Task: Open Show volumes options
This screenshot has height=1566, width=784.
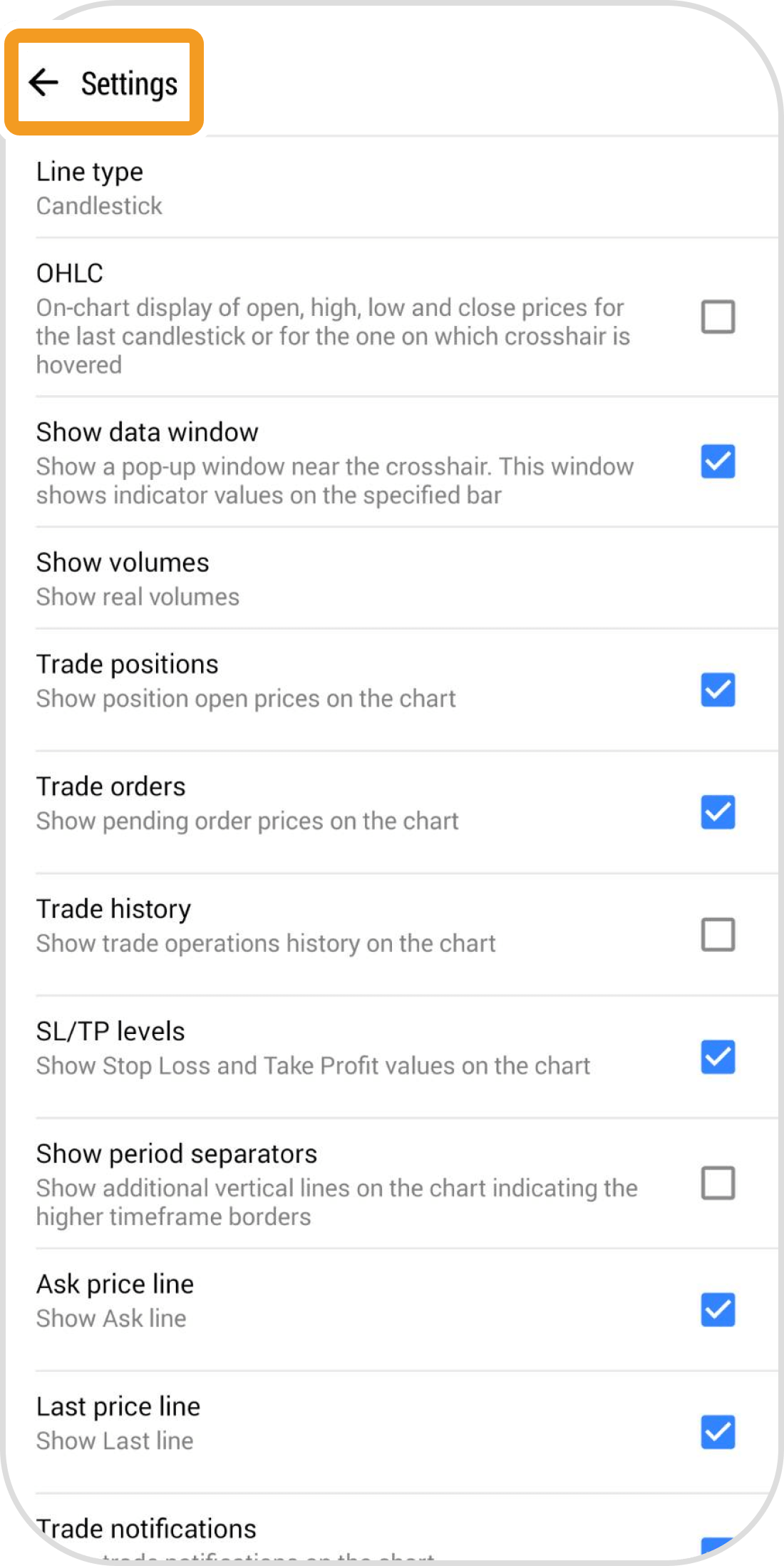Action: 123,563
